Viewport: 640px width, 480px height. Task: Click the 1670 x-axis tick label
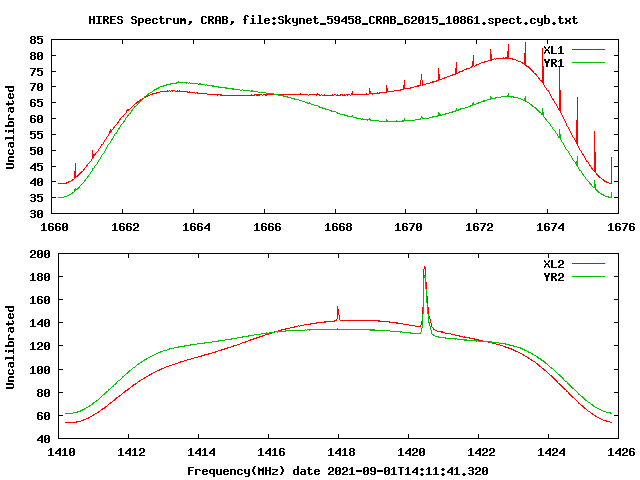[x=408, y=227]
